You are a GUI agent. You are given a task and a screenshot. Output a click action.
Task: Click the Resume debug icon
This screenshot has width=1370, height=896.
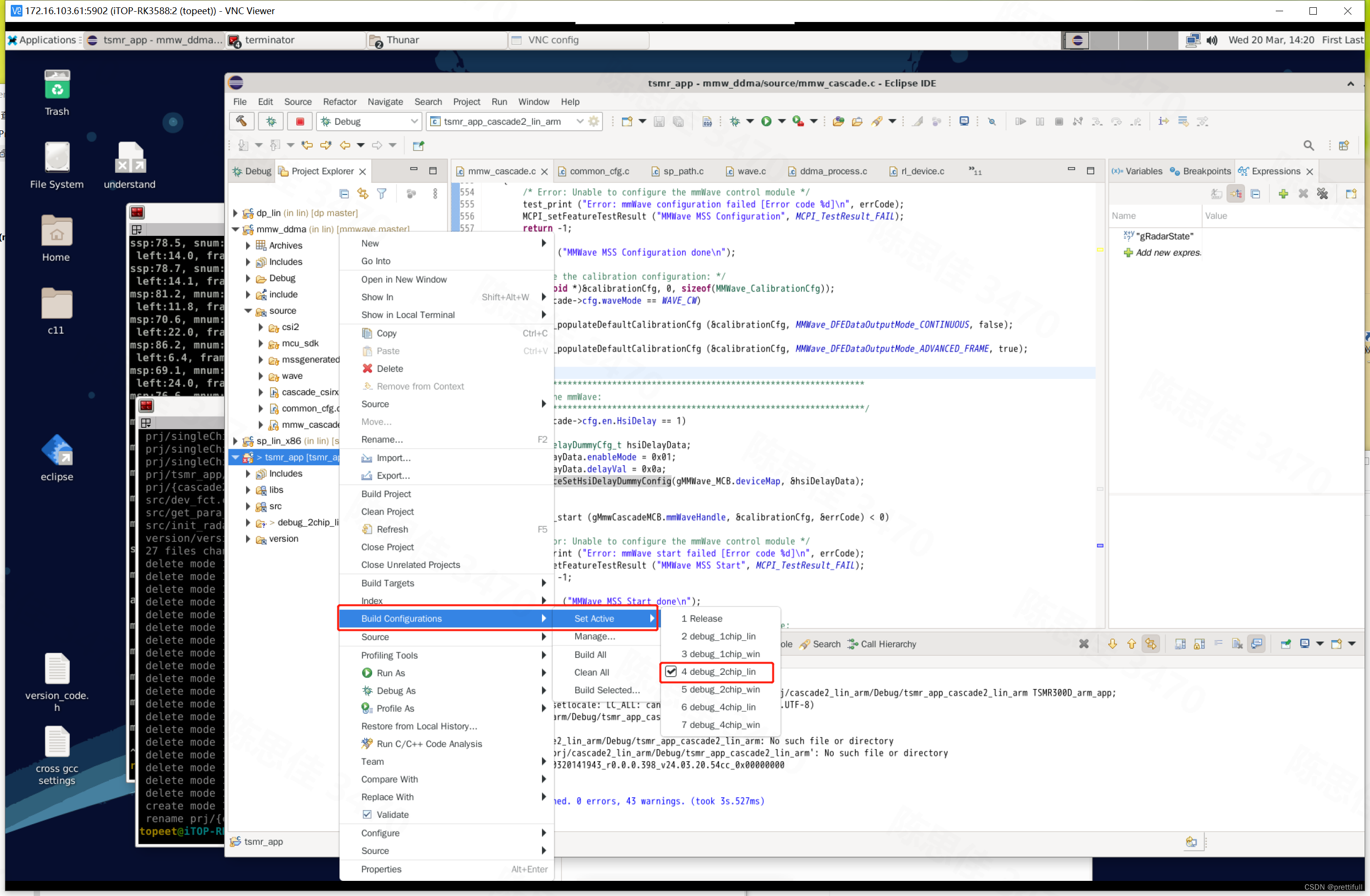(1020, 122)
